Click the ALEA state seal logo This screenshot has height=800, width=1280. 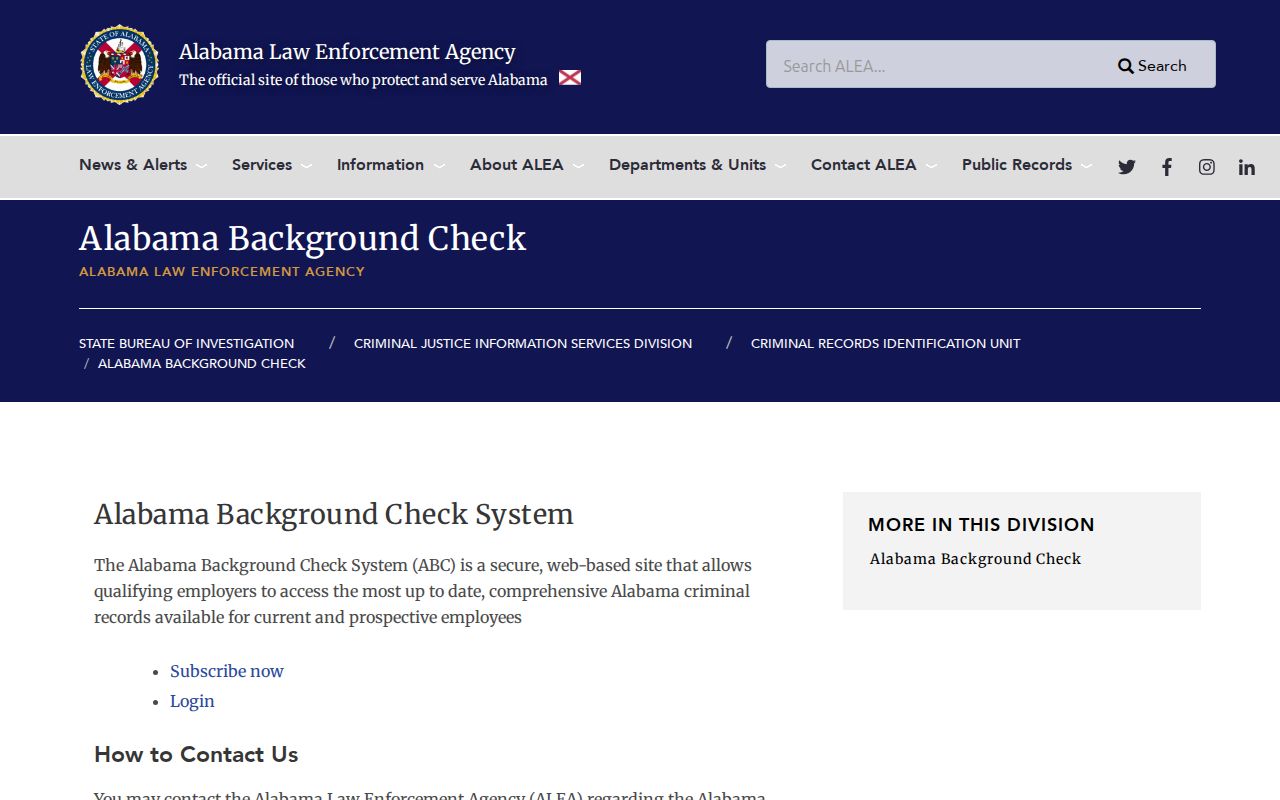coord(120,65)
